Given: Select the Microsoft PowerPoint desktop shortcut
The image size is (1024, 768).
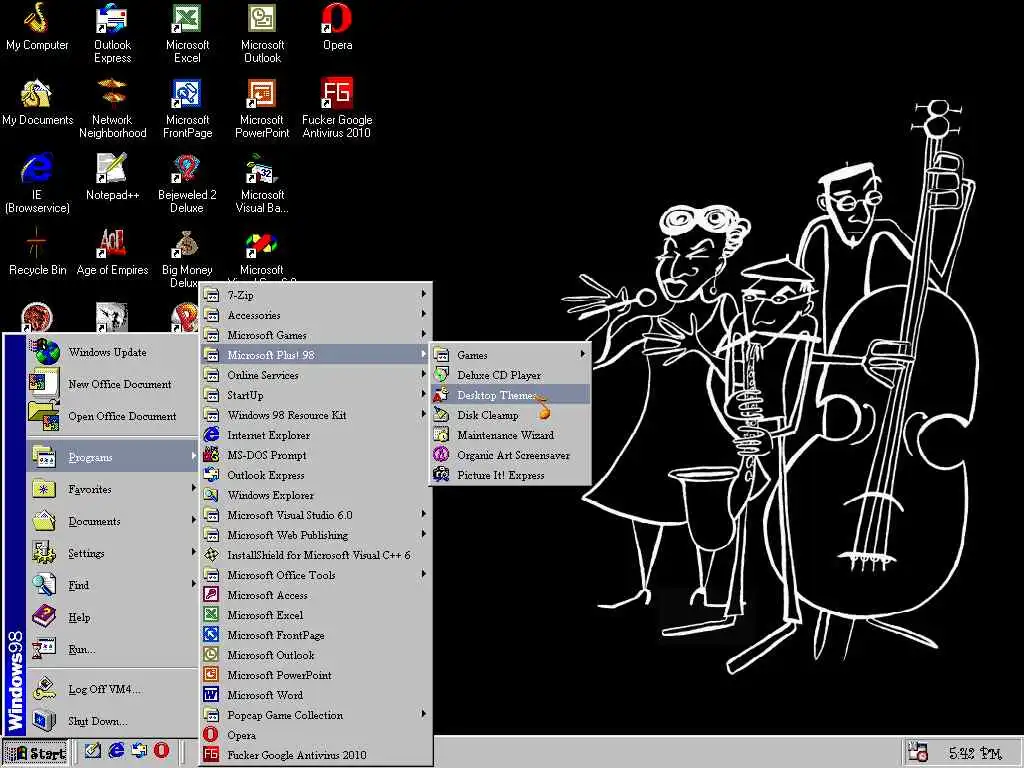Looking at the screenshot, I should (x=262, y=108).
